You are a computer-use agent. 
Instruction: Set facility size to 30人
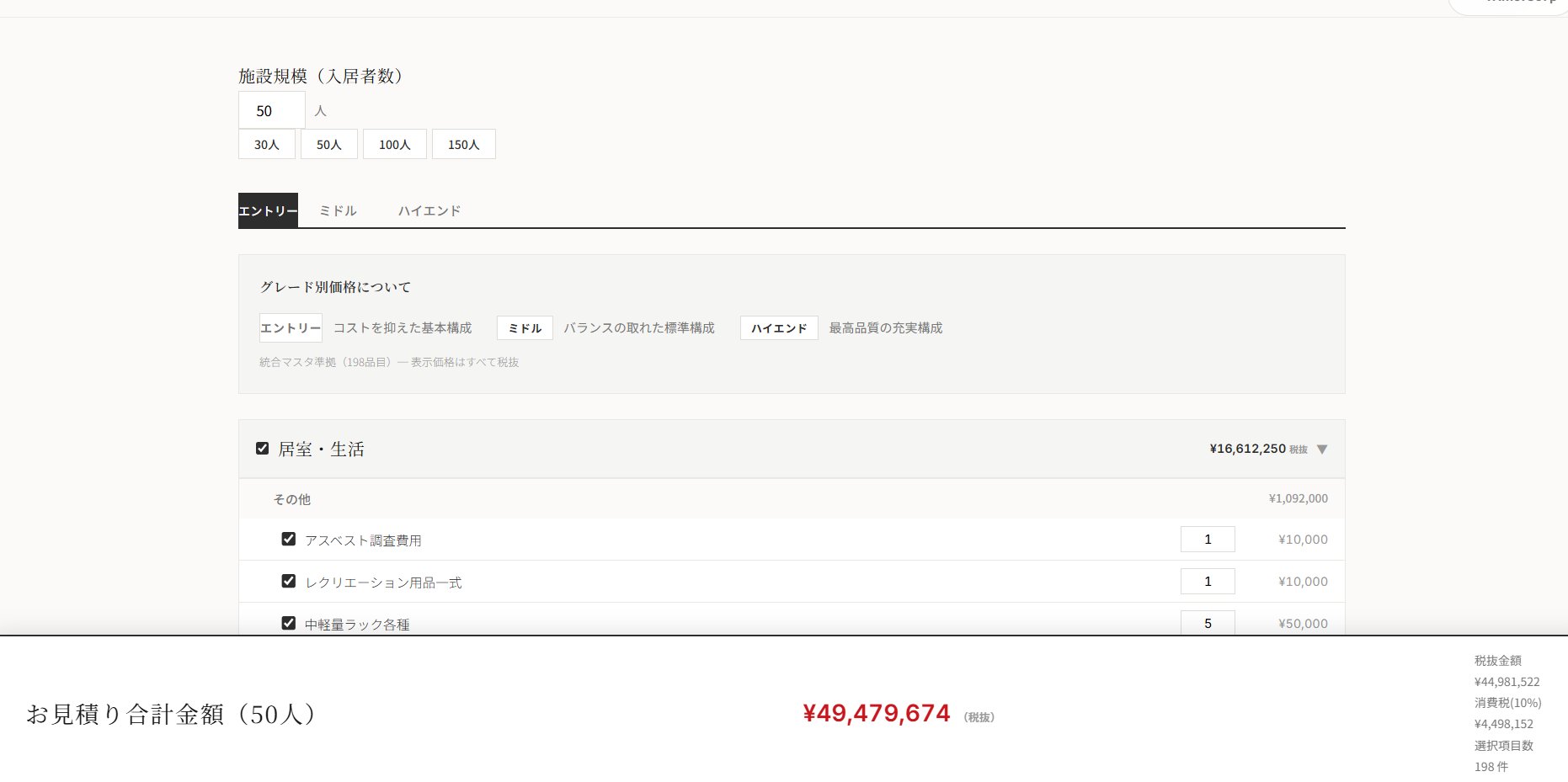(x=267, y=144)
